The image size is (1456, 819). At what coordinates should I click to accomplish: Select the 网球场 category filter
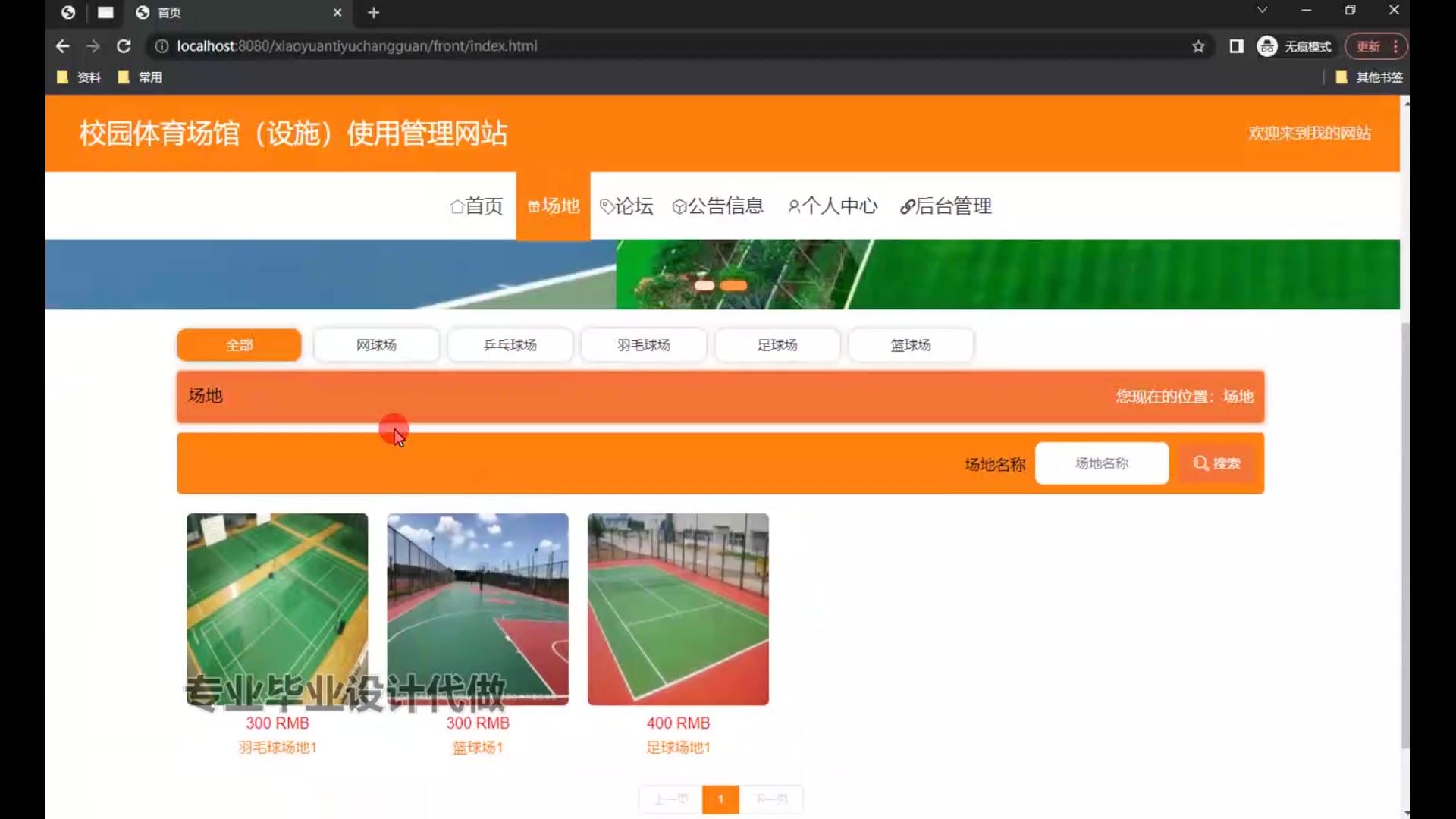[x=376, y=345]
